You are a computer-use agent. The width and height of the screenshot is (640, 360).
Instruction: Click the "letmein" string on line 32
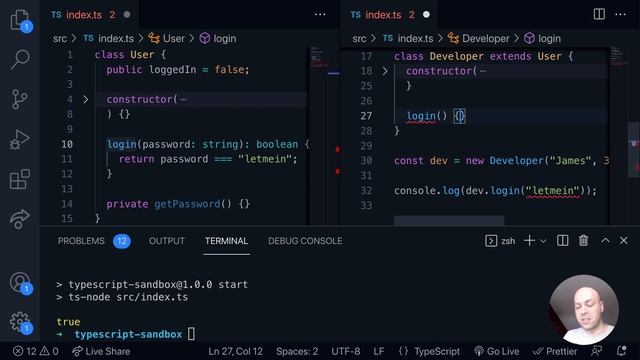pos(552,191)
